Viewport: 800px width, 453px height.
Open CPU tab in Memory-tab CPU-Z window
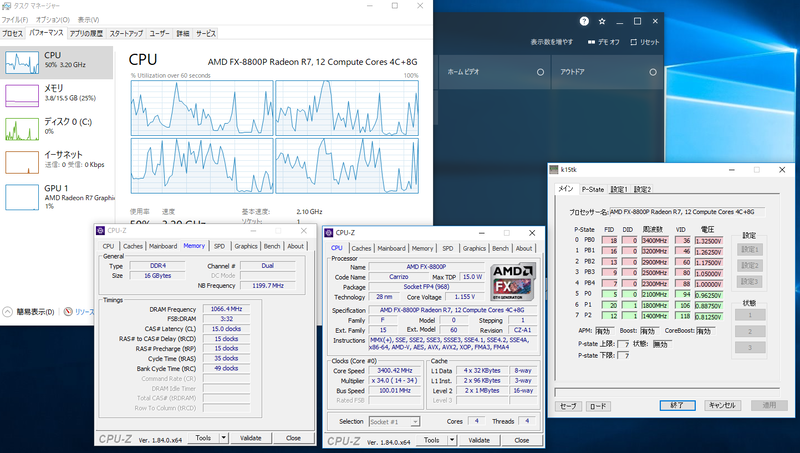click(x=109, y=246)
